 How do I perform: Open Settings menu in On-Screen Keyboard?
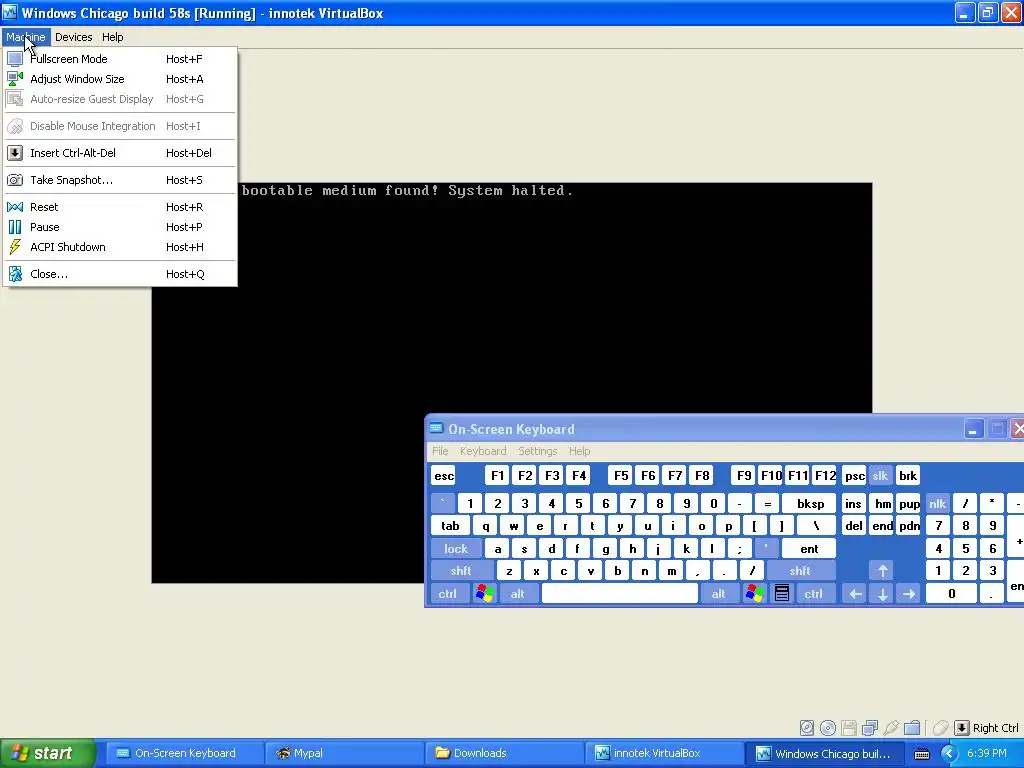point(537,451)
